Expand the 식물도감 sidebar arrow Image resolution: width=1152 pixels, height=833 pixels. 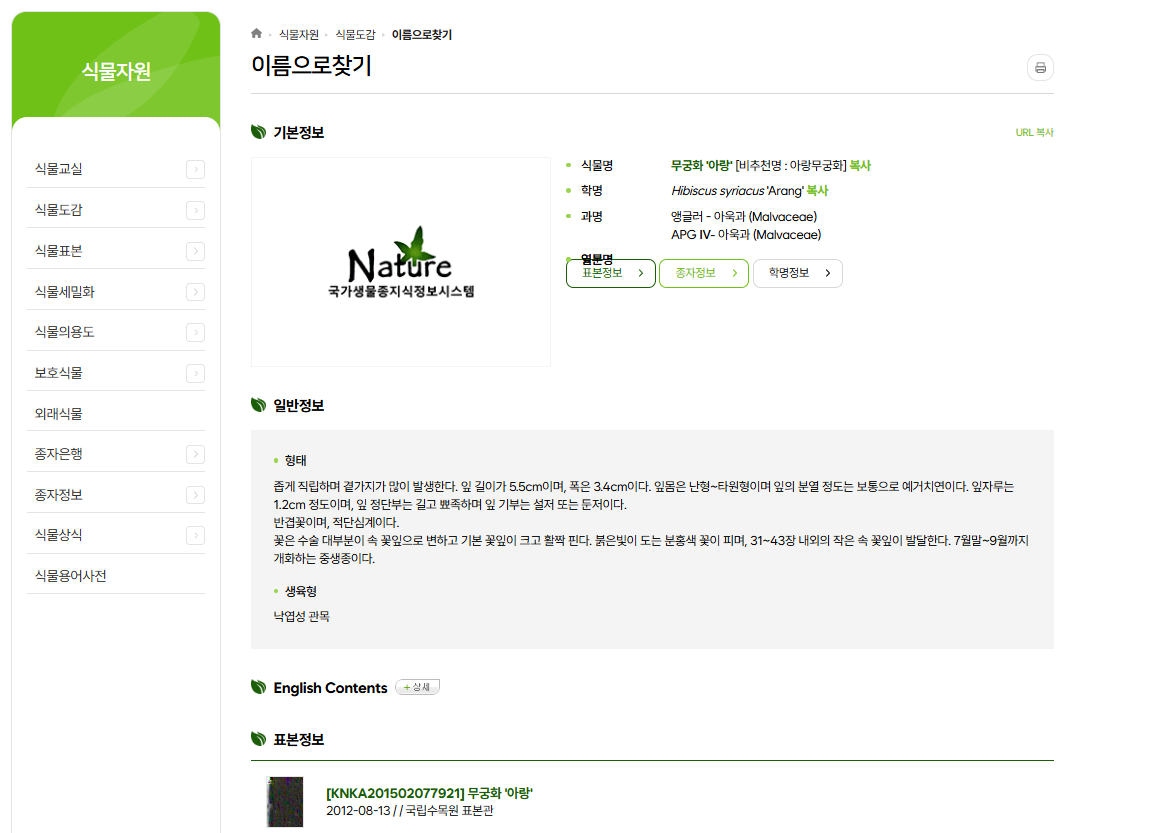tap(195, 210)
